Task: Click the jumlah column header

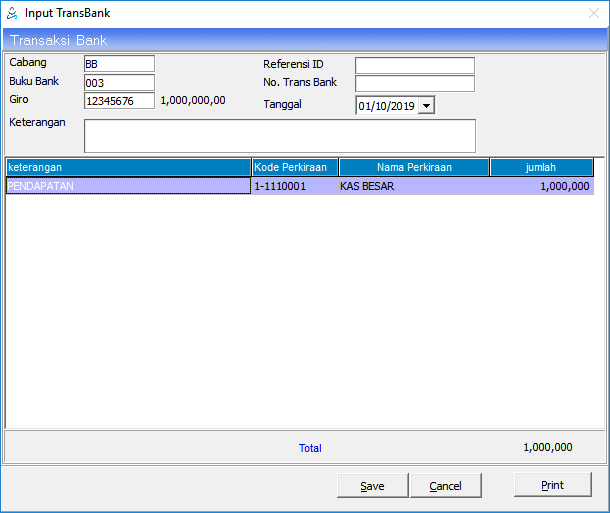Action: [x=541, y=168]
